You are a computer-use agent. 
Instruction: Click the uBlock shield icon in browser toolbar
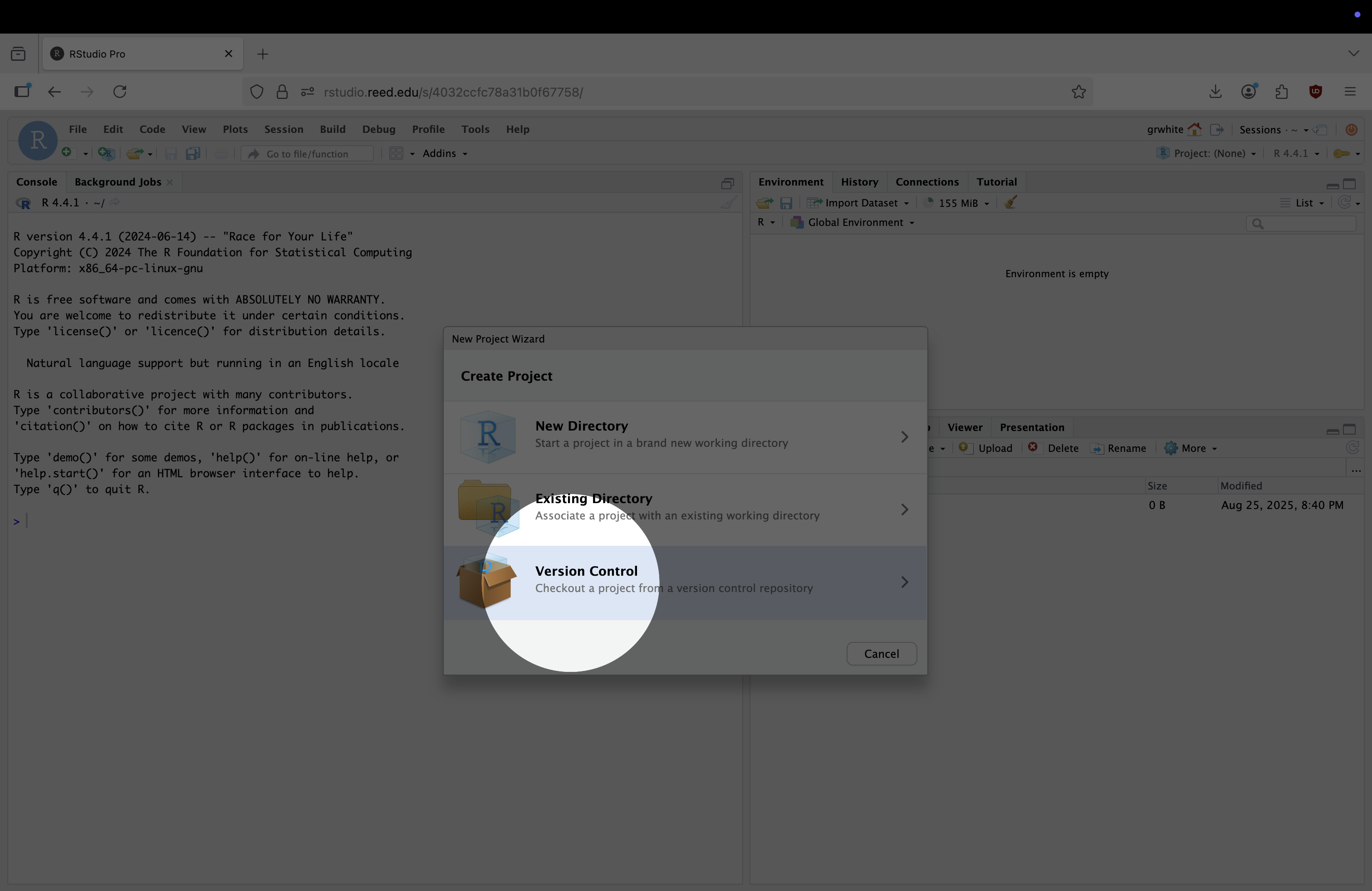tap(1315, 92)
